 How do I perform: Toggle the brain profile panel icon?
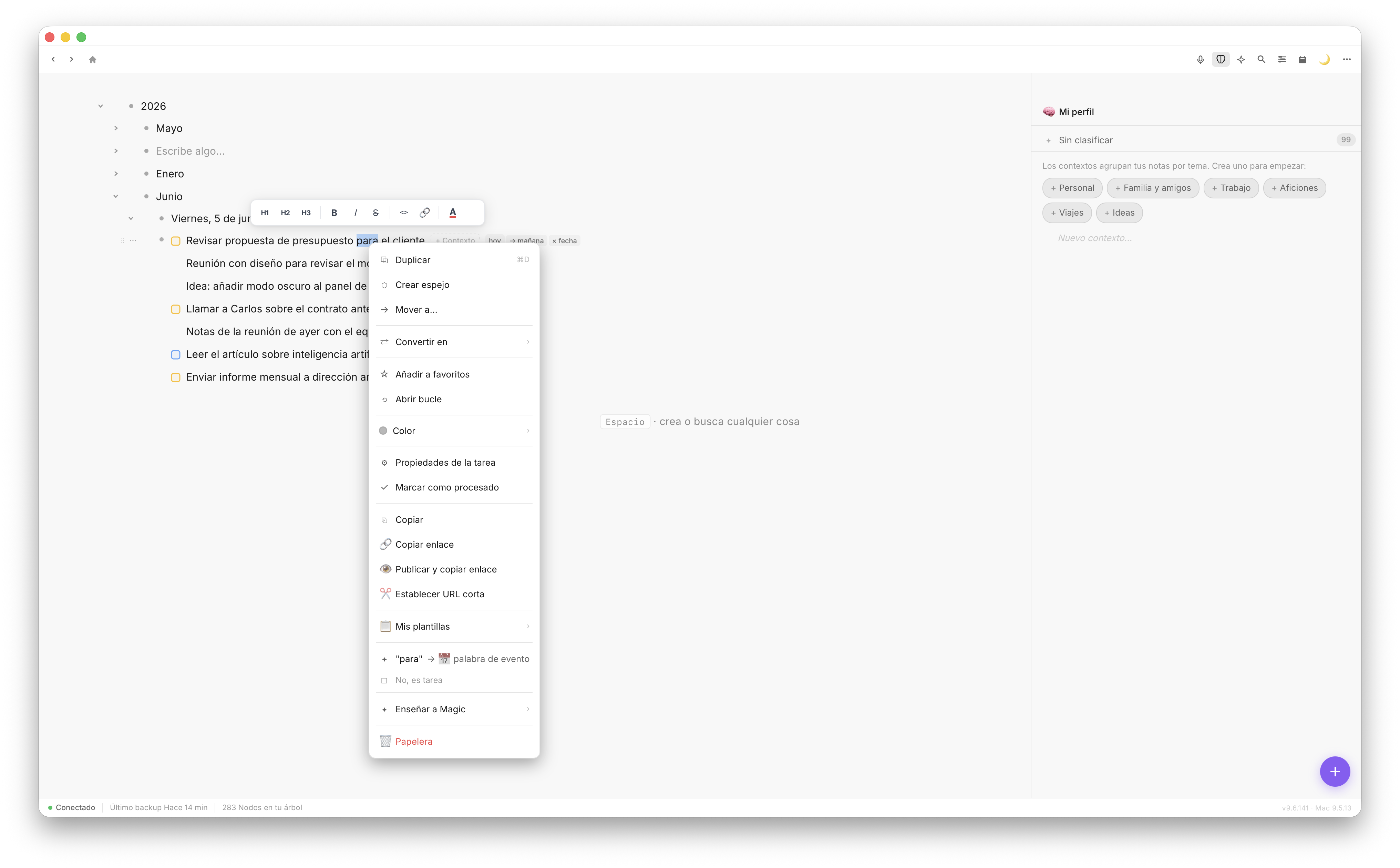coord(1220,59)
